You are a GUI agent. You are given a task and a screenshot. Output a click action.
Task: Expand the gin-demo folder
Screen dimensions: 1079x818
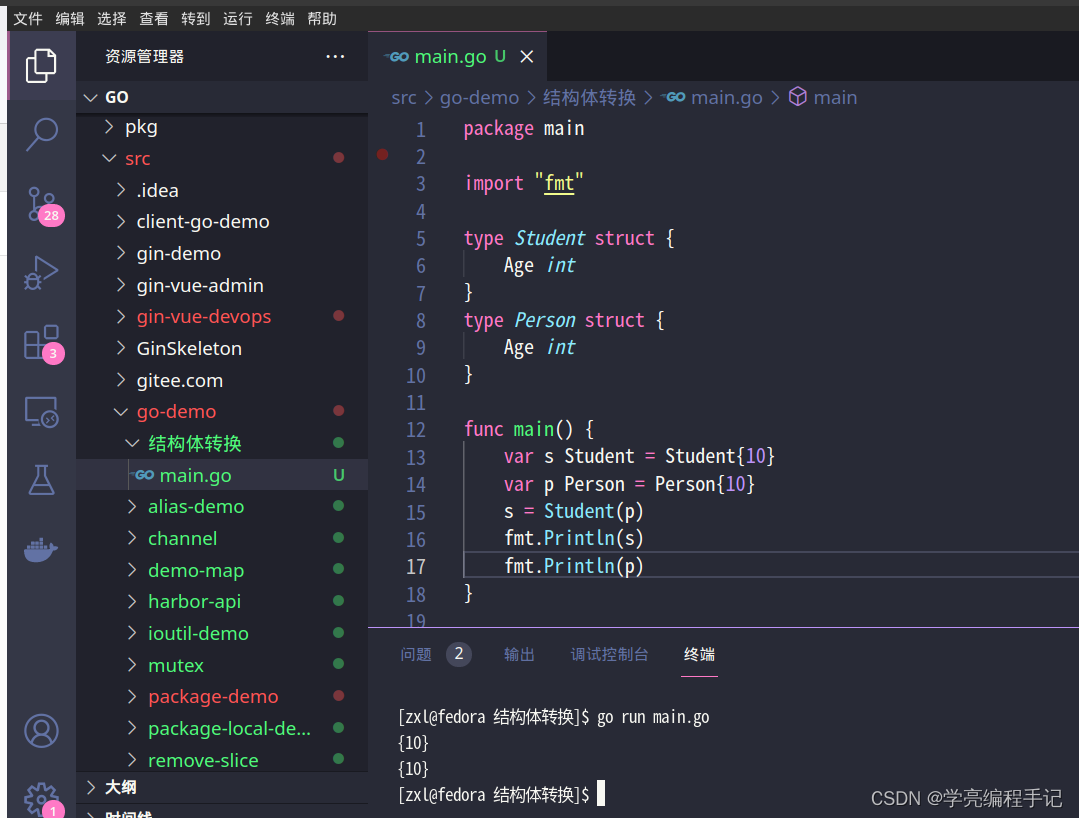121,253
